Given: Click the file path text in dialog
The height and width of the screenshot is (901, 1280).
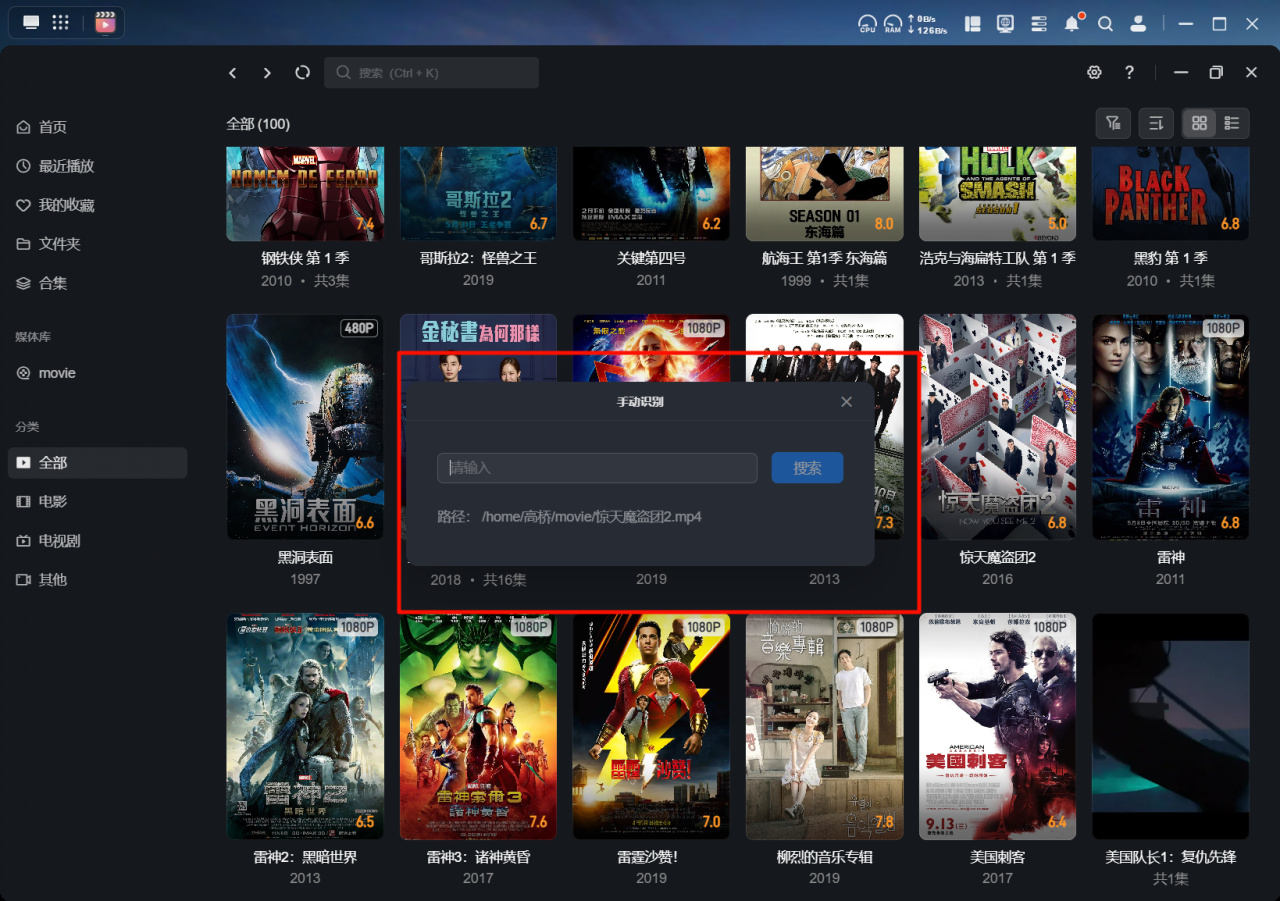Looking at the screenshot, I should pos(592,517).
